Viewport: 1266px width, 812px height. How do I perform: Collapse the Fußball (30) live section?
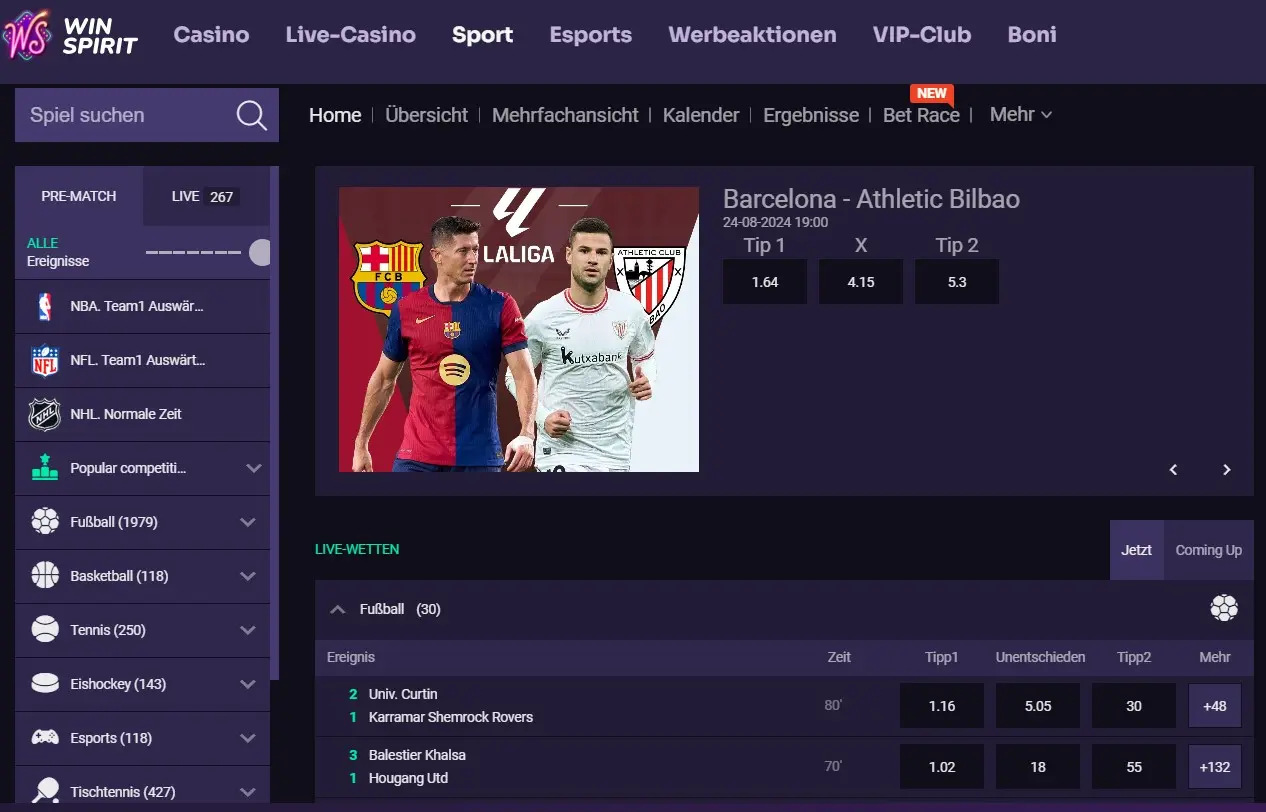coord(338,609)
